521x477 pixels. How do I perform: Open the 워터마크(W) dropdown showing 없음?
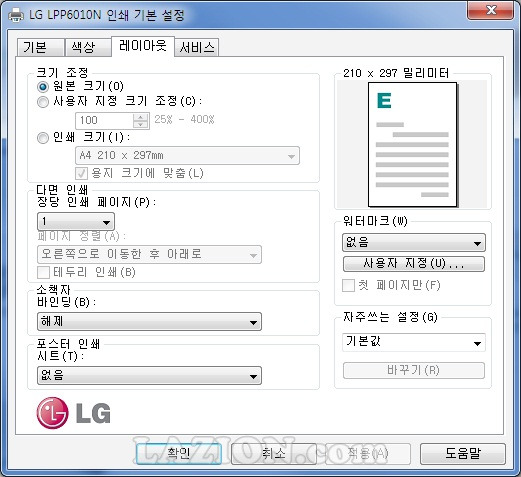pos(414,242)
